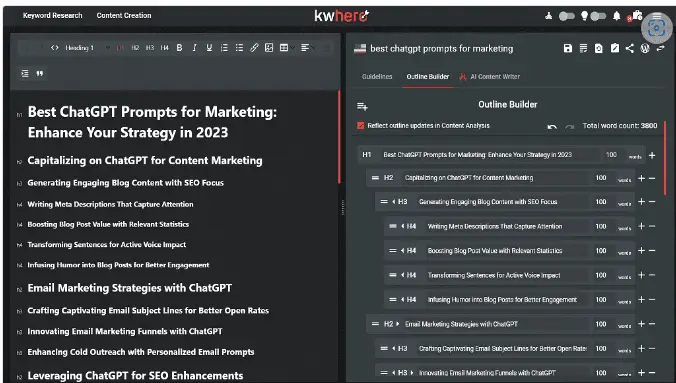Uncheck Reflect outline updates in Content Analysis
The height and width of the screenshot is (383, 676).
pos(360,126)
